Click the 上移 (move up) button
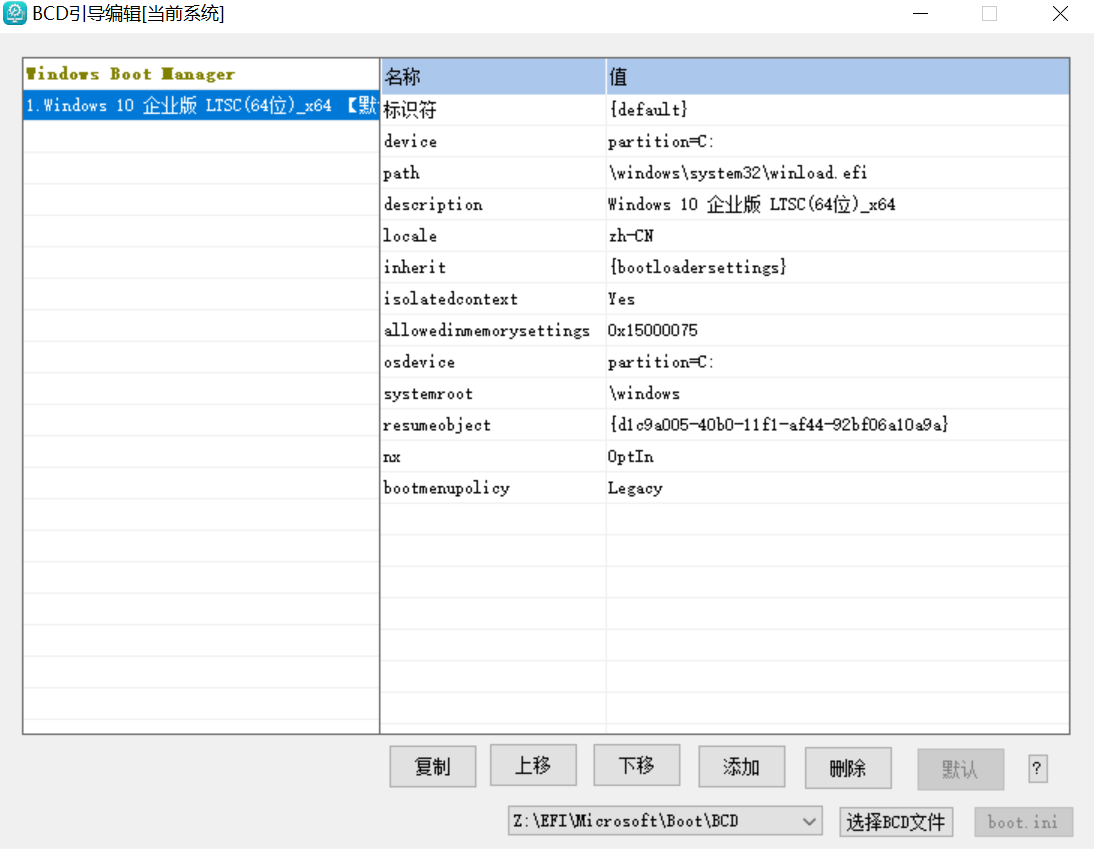Image resolution: width=1094 pixels, height=849 pixels. 533,765
